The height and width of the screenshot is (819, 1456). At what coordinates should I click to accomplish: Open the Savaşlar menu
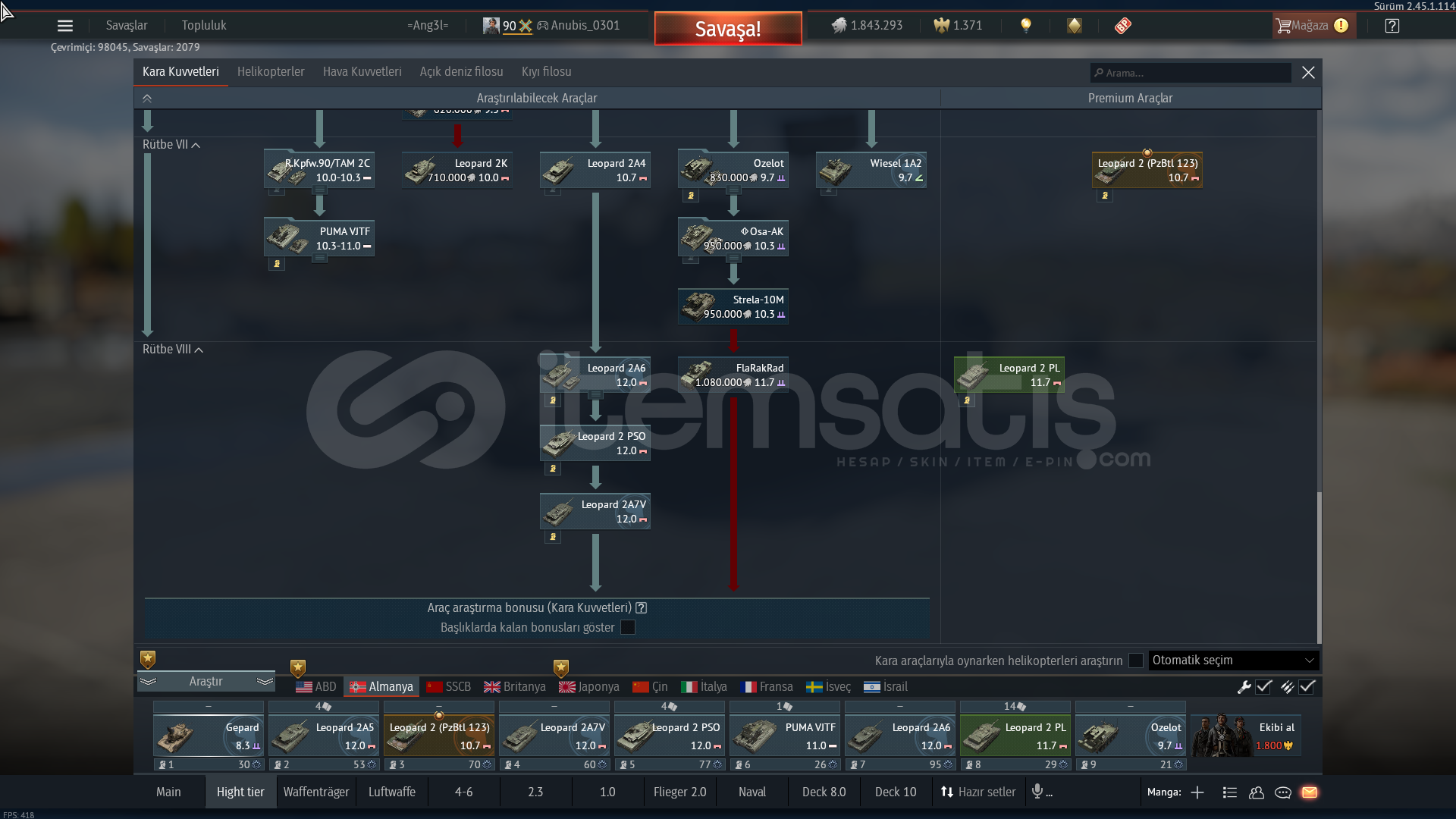[127, 26]
